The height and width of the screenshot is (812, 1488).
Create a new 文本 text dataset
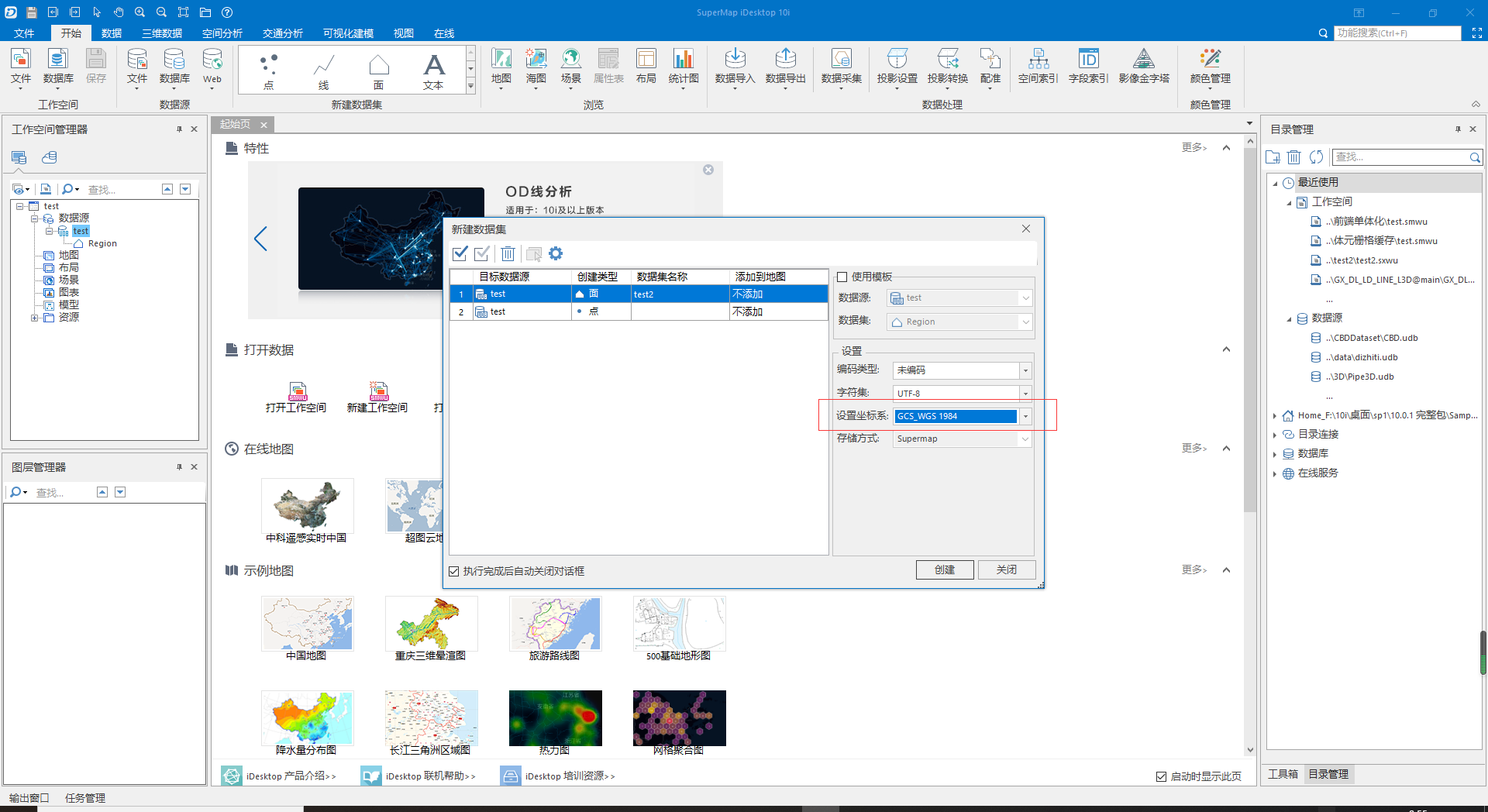coord(433,71)
